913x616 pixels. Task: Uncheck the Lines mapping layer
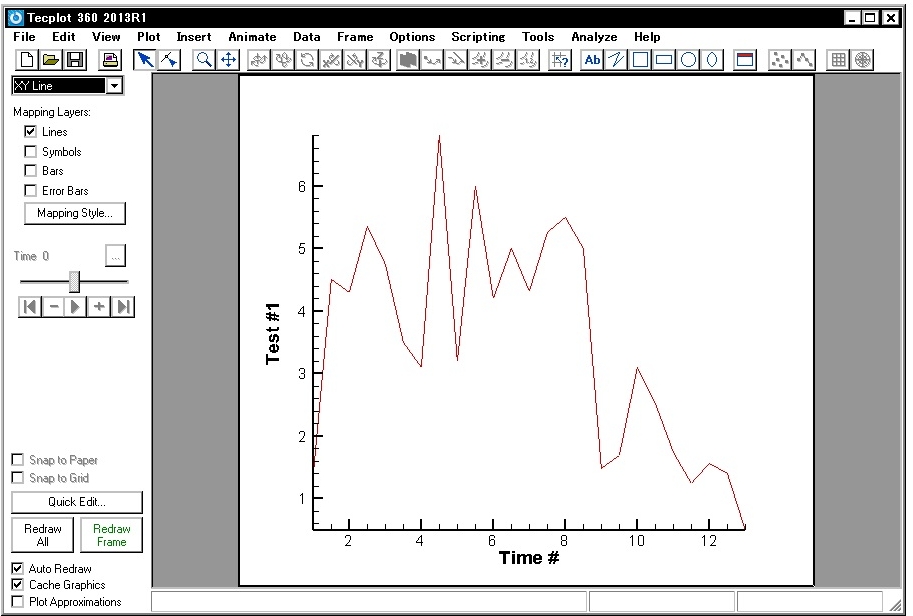click(x=30, y=132)
